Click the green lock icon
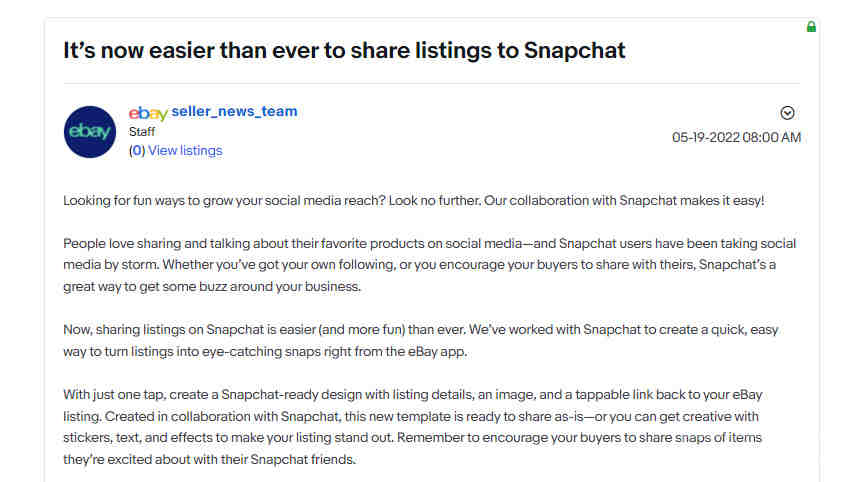Viewport: 842px width, 482px height. [x=811, y=26]
